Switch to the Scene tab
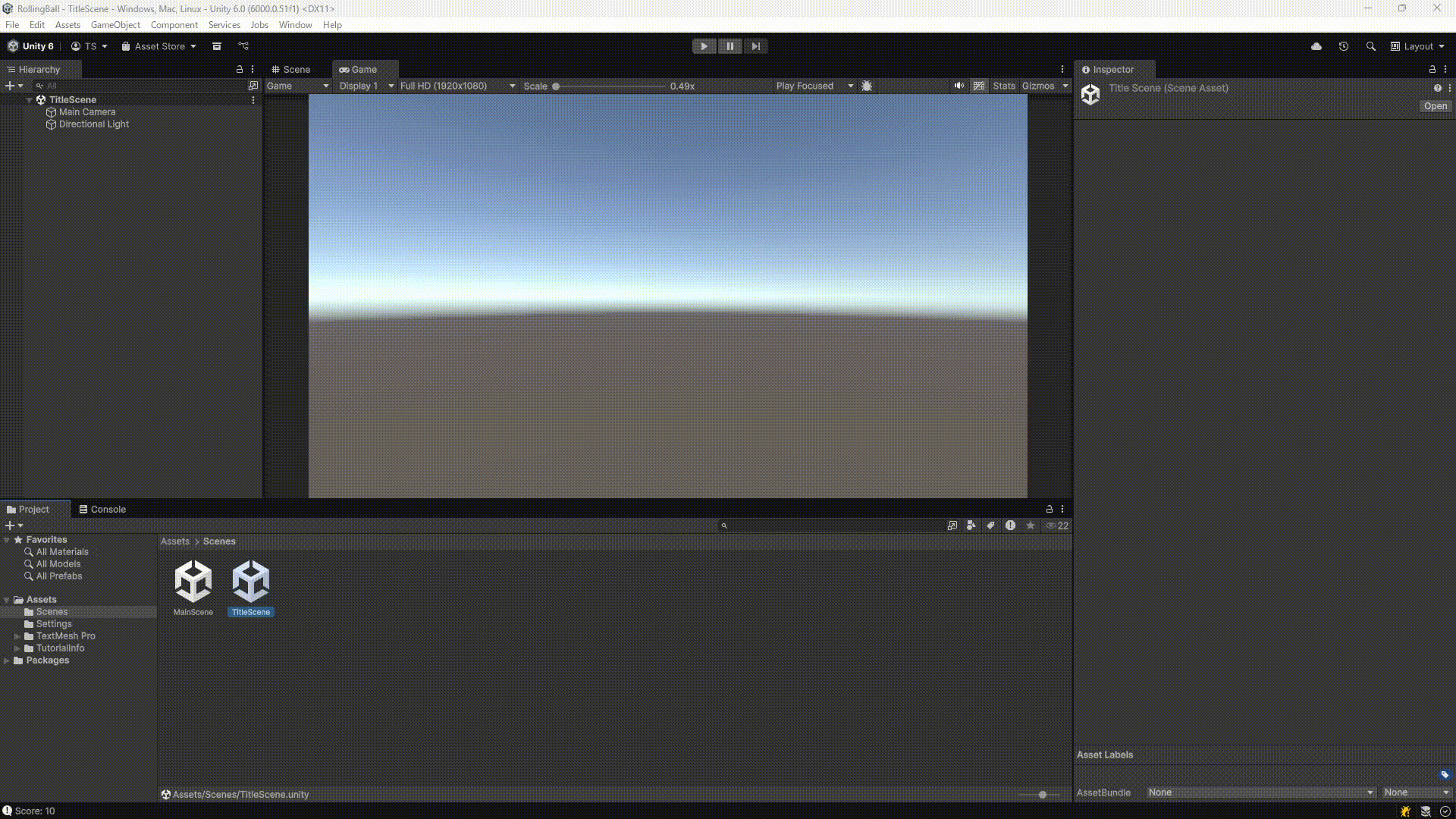Screen dimensions: 1456x819 point(291,69)
